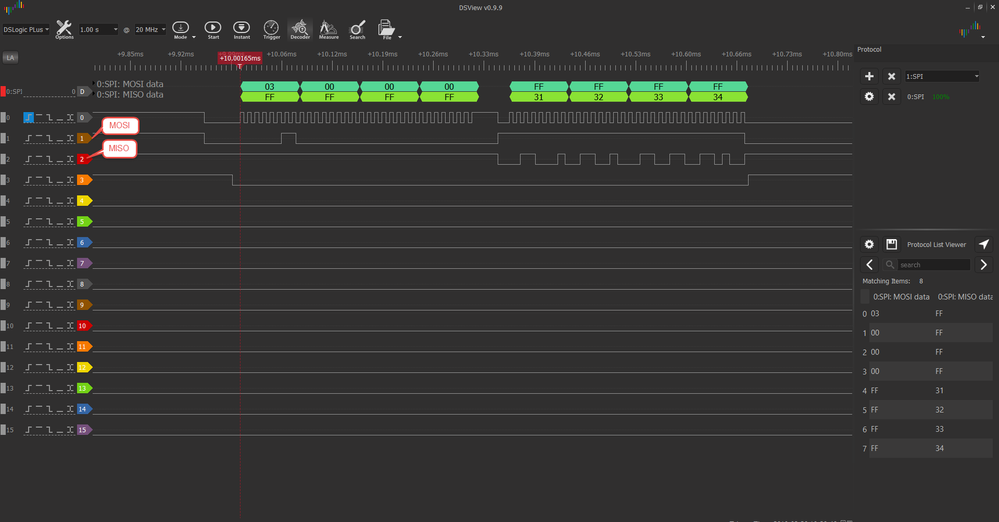Open the 1:SPI protocol combo box
This screenshot has height=522, width=999.
tap(942, 76)
